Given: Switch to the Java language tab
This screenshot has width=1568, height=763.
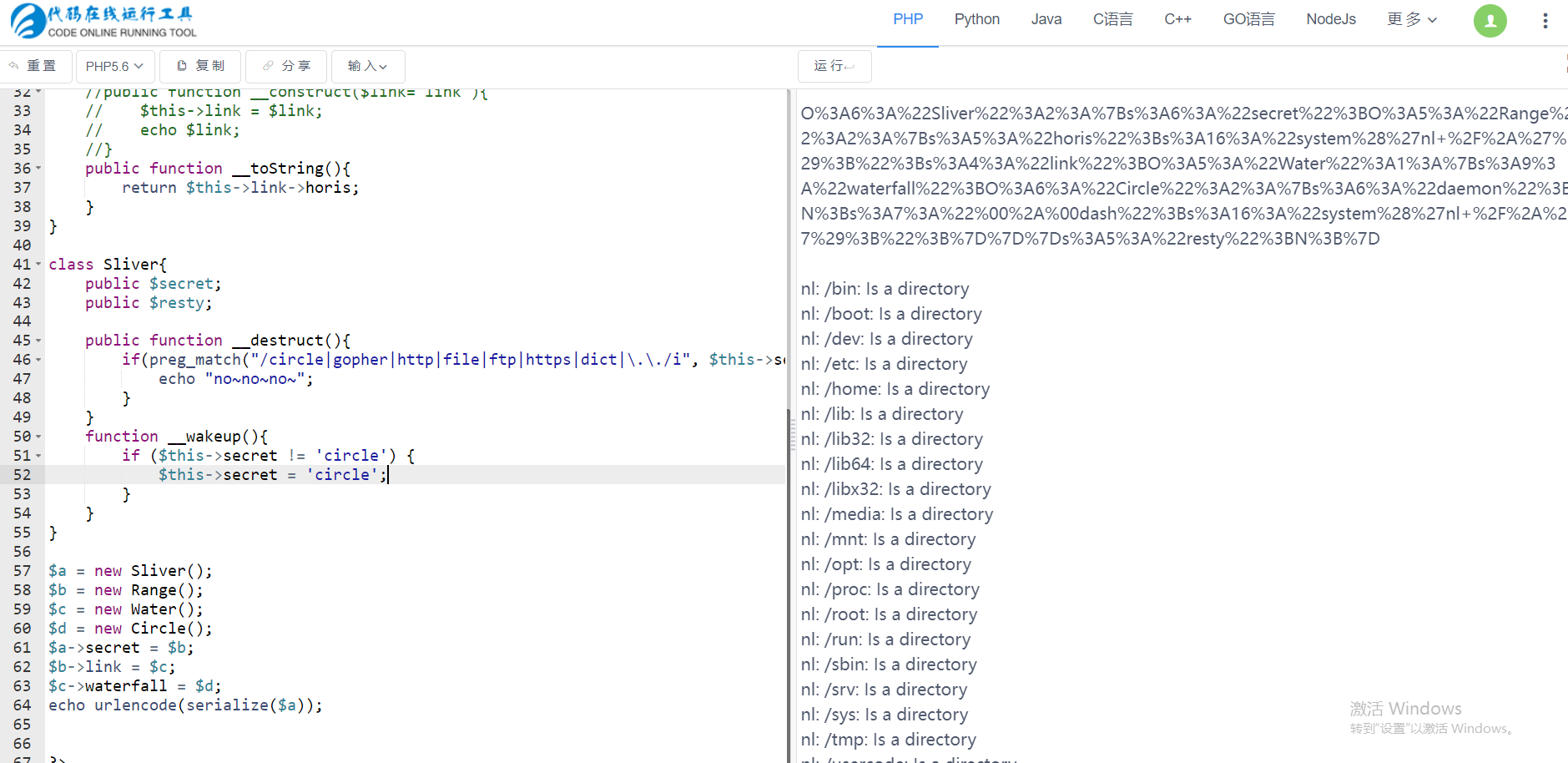Looking at the screenshot, I should [x=1046, y=19].
